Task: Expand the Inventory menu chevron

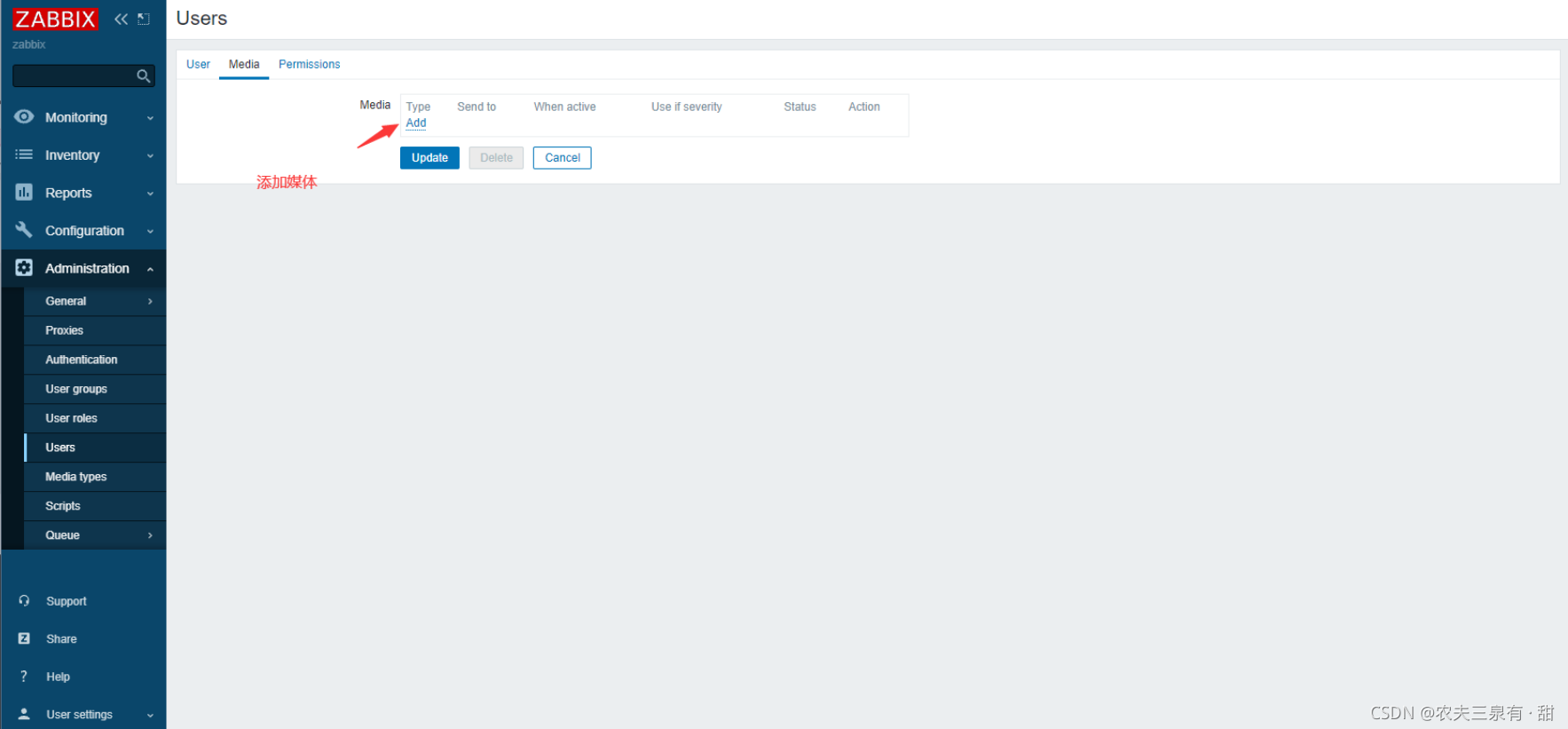Action: (x=150, y=155)
